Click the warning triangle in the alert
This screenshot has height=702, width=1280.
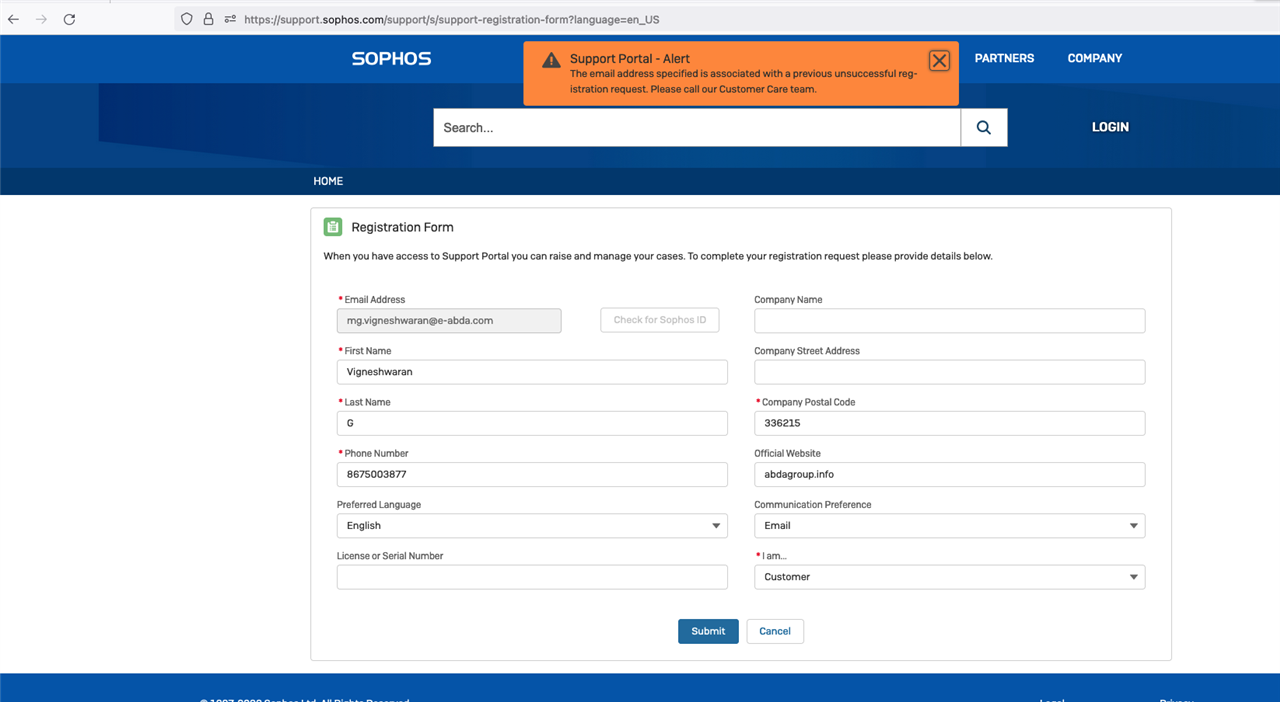pyautogui.click(x=551, y=60)
